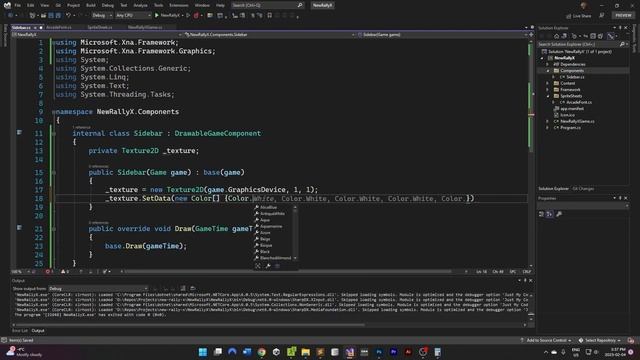This screenshot has height=360, width=640.
Task: Switch to the SpriteSheet.cs editor tab
Action: [x=100, y=27]
